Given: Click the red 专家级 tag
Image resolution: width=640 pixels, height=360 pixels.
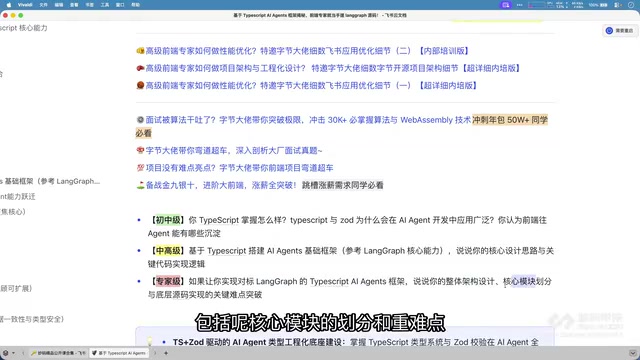Looking at the screenshot, I should point(168,281).
